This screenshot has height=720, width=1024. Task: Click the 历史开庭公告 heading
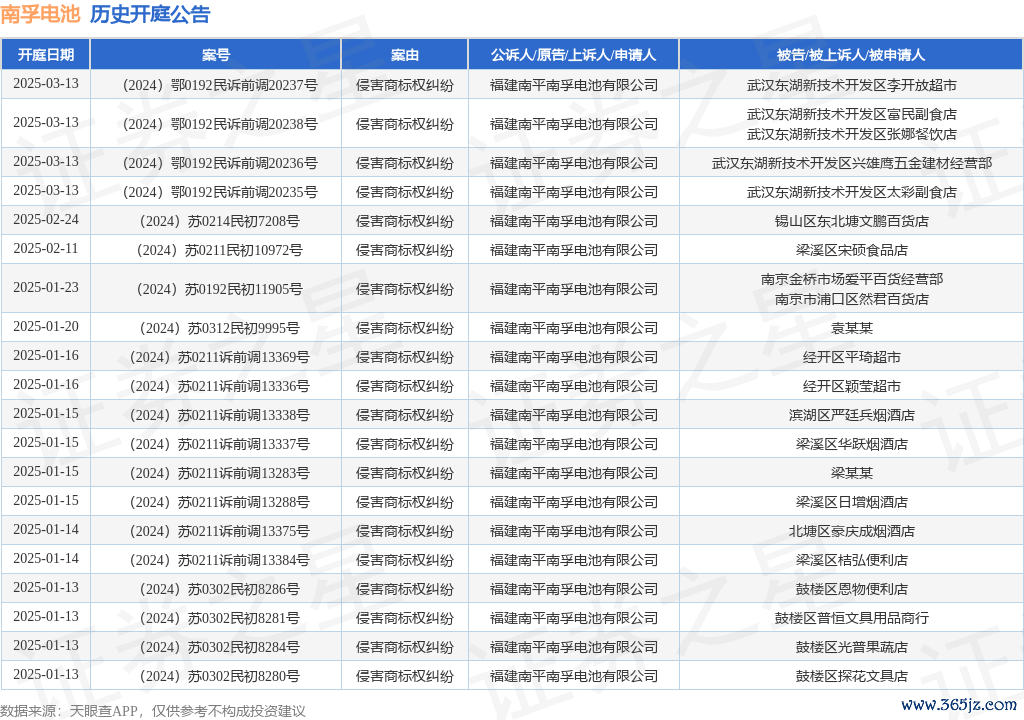[x=150, y=14]
